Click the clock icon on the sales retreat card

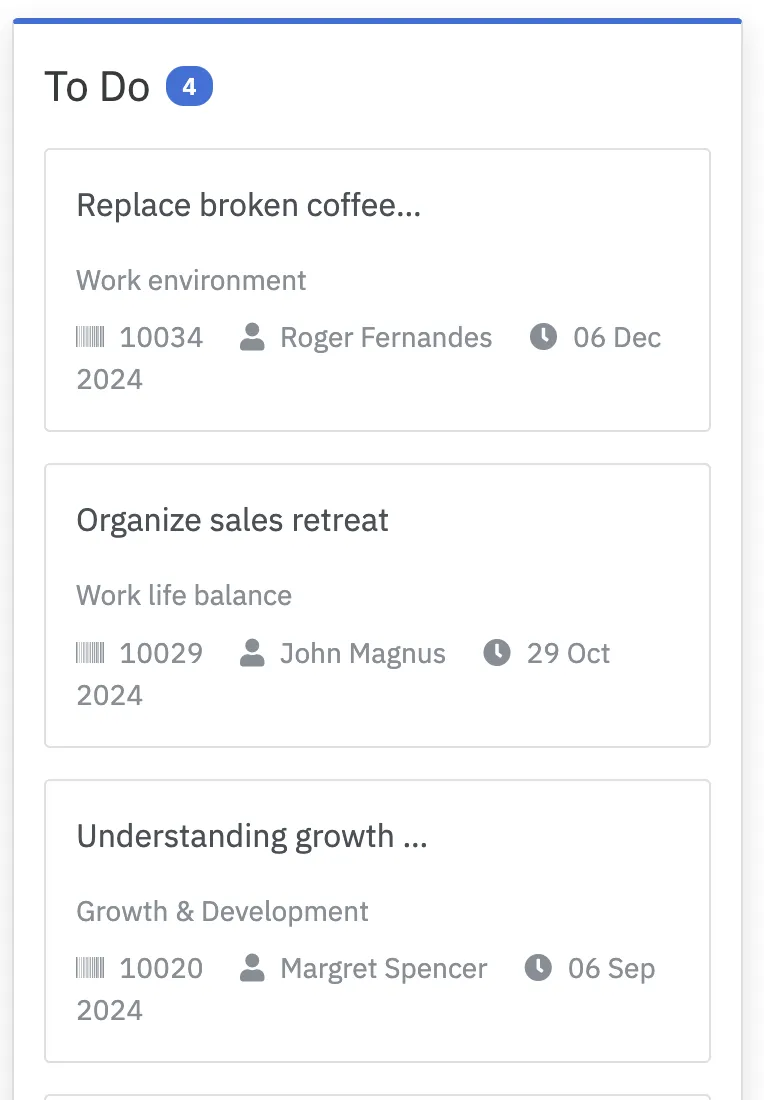(x=496, y=653)
